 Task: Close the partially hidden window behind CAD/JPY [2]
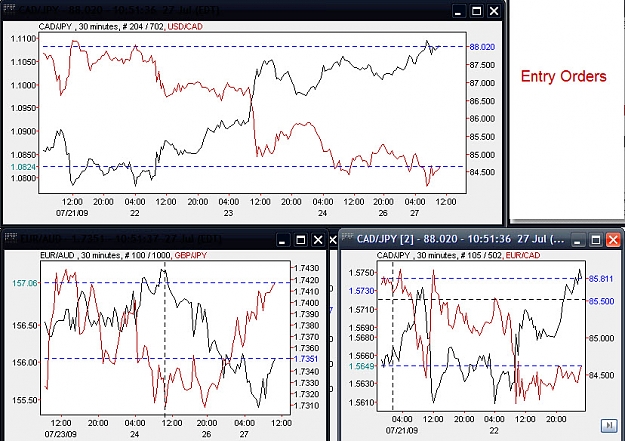pyautogui.click(x=333, y=240)
